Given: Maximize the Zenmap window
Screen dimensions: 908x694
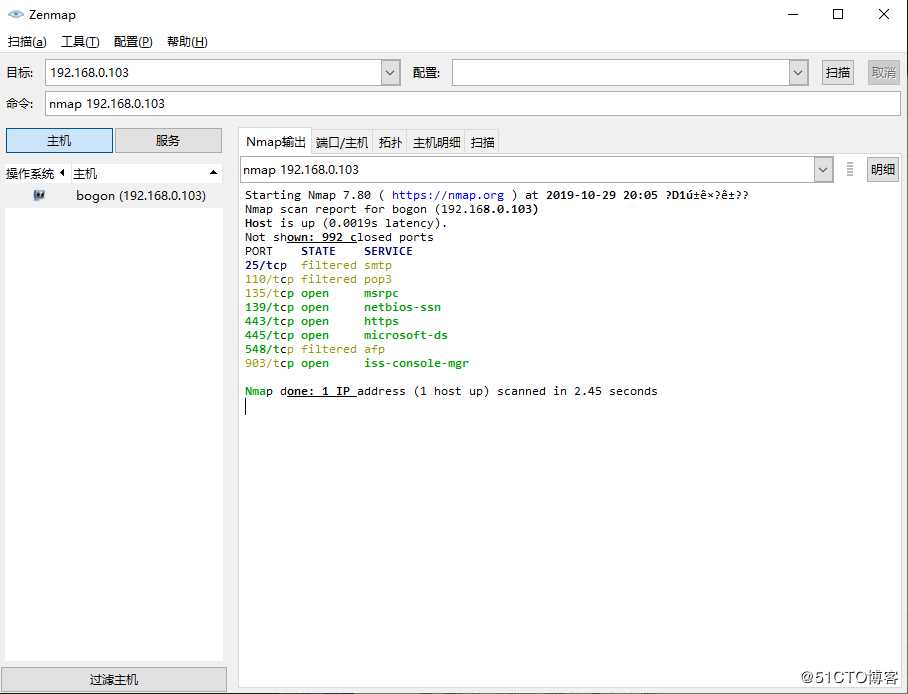Looking at the screenshot, I should click(x=838, y=14).
